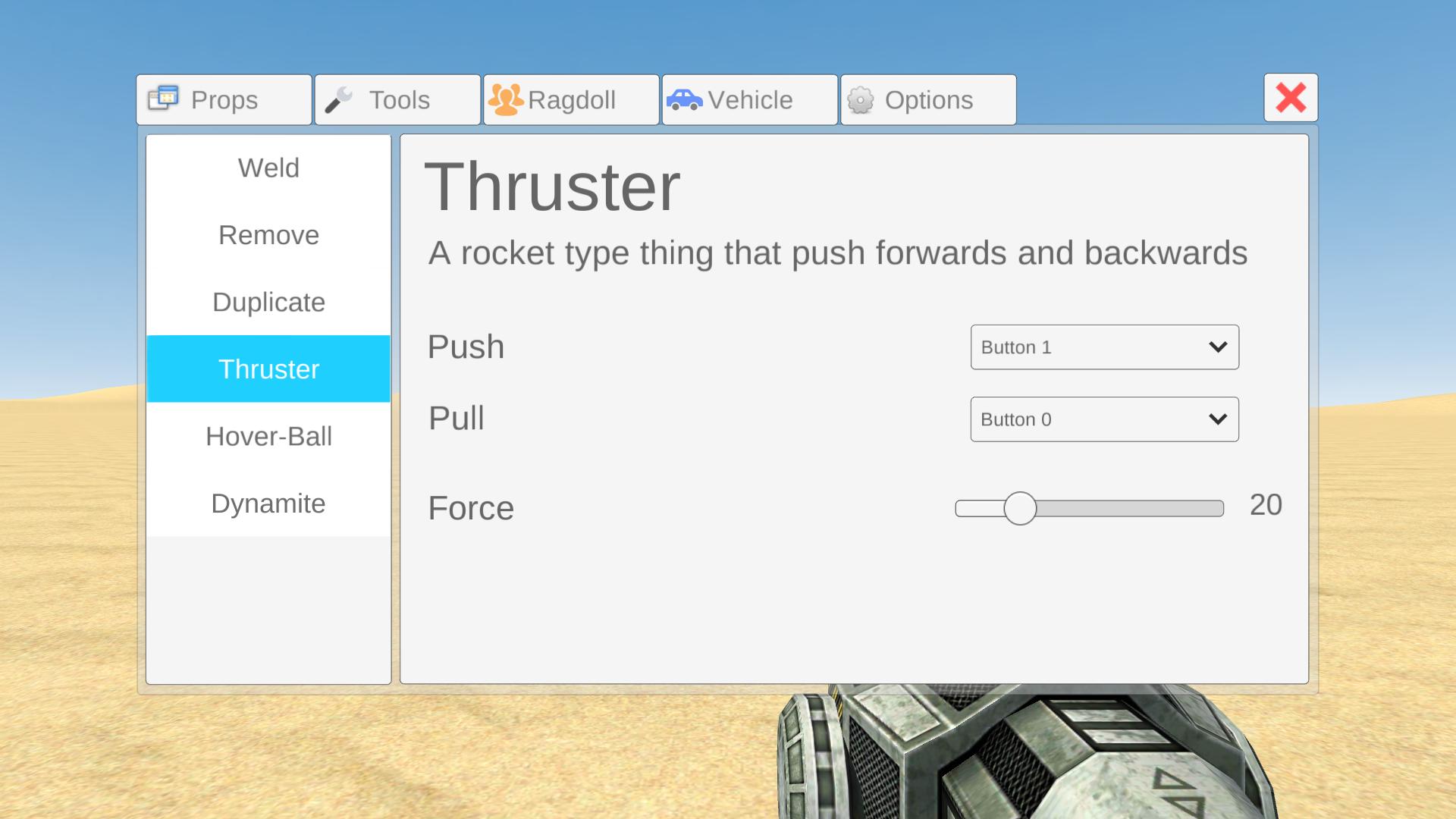This screenshot has width=1456, height=819.
Task: Switch to the Vehicle tab
Action: pyautogui.click(x=750, y=99)
